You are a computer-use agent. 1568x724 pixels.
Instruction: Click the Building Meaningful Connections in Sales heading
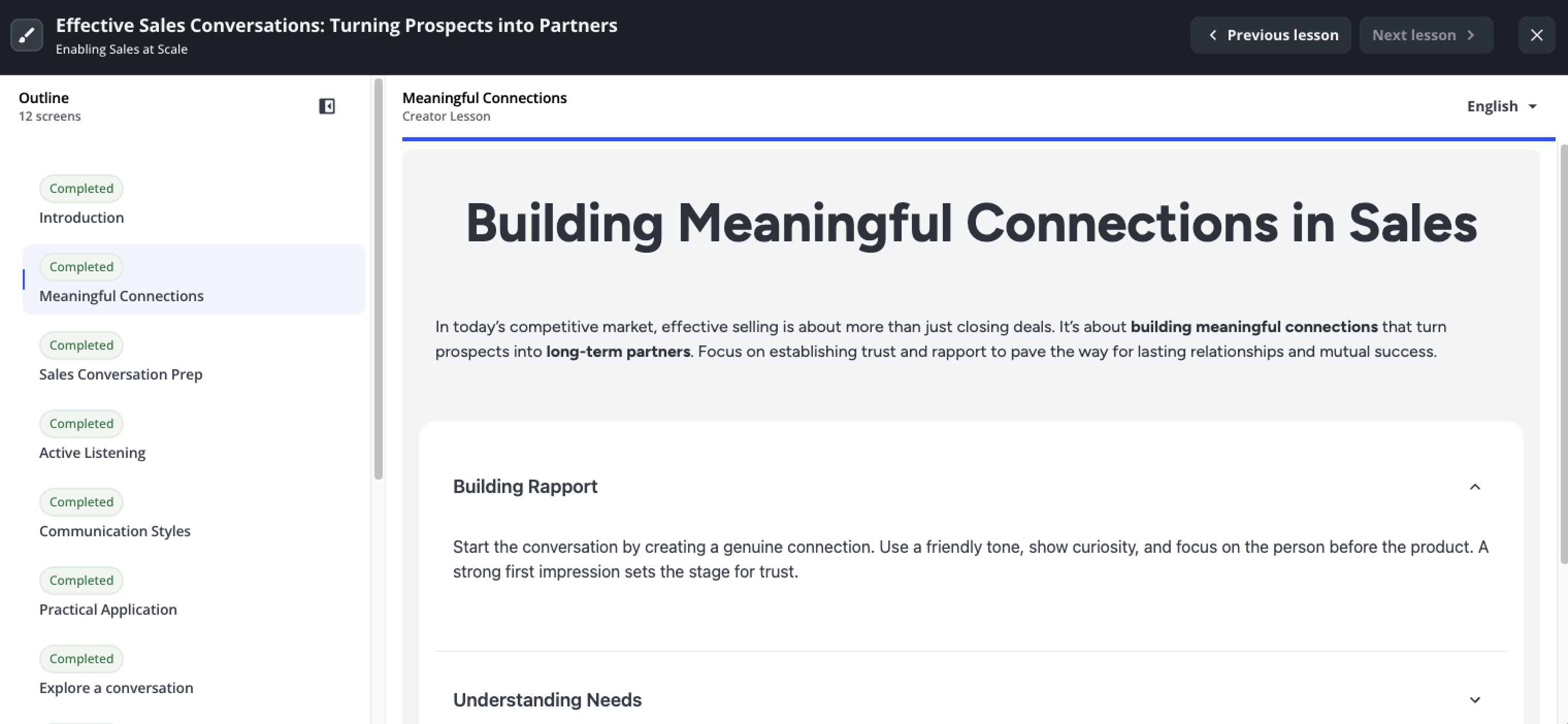(x=971, y=224)
